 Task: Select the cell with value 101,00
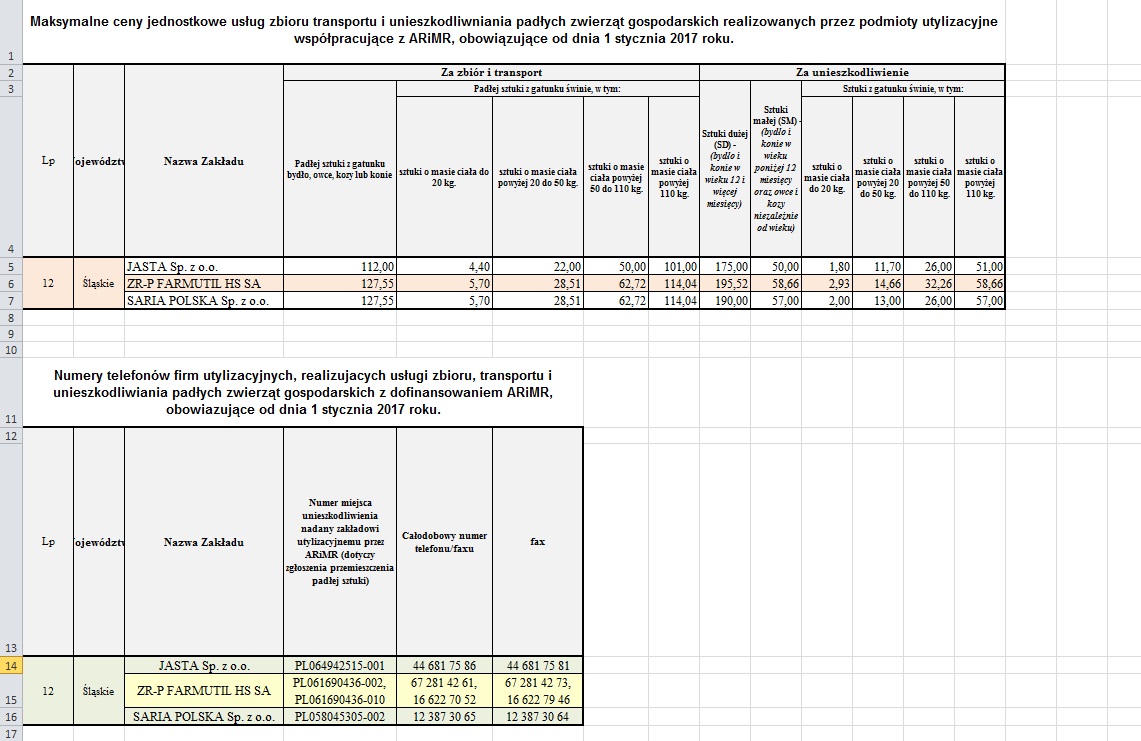tap(674, 266)
